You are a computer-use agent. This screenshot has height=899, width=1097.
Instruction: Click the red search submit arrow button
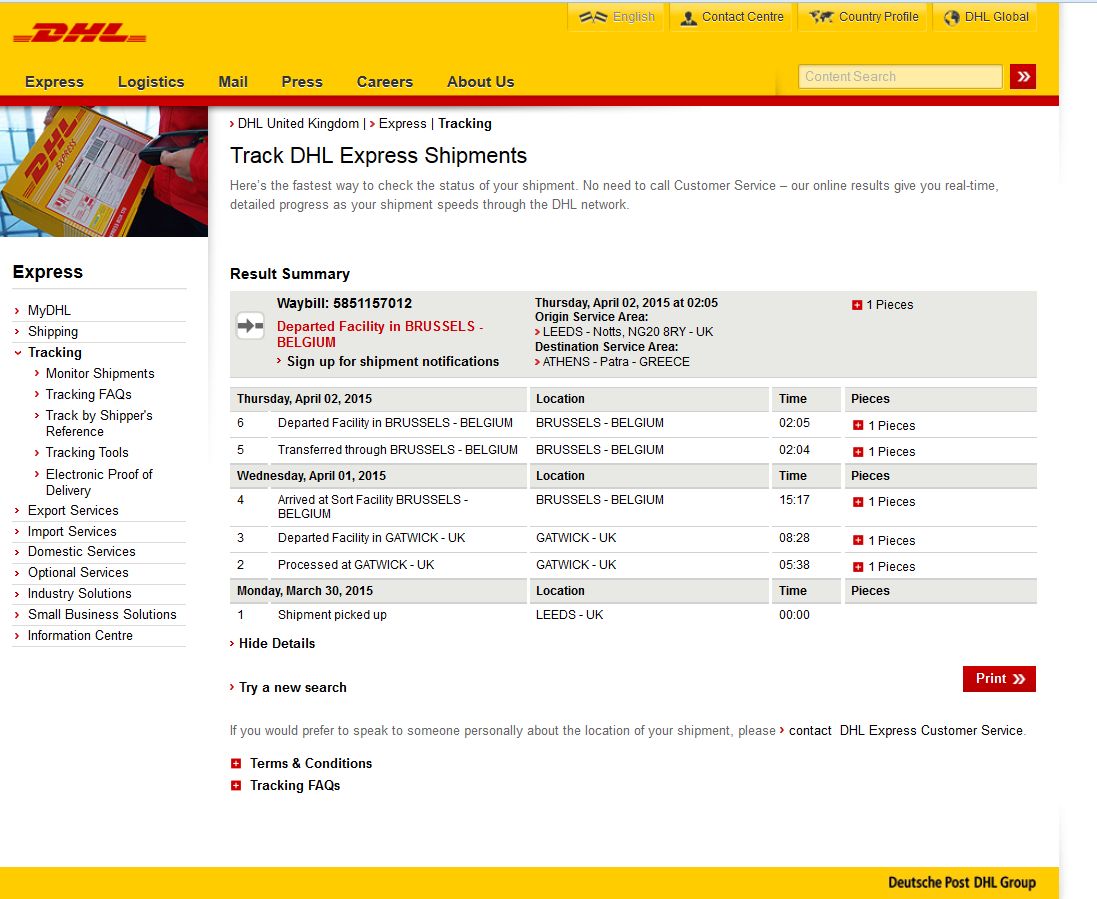(x=1023, y=76)
